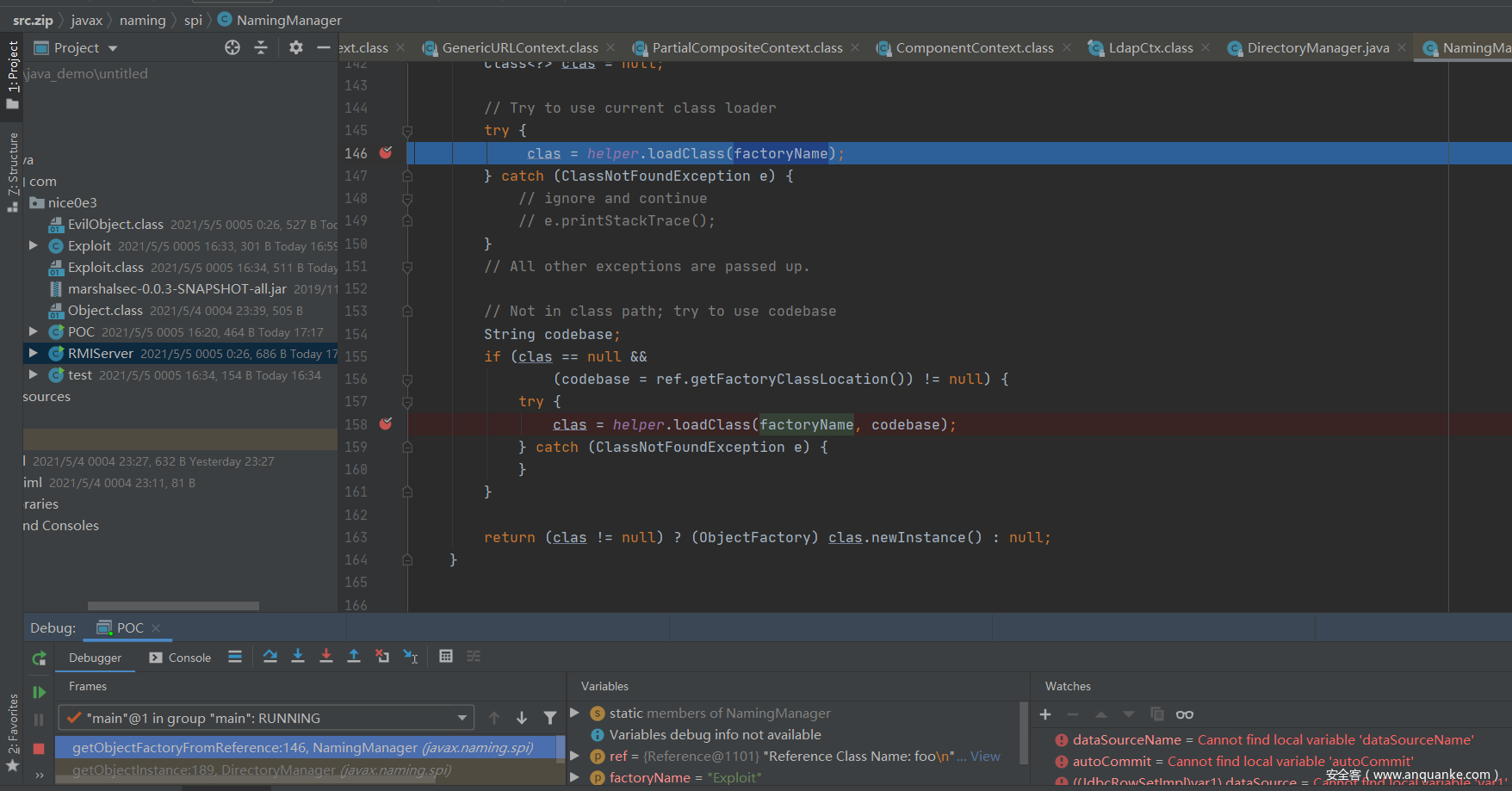
Task: Expand the RMIServer tree node
Action: pyautogui.click(x=33, y=353)
